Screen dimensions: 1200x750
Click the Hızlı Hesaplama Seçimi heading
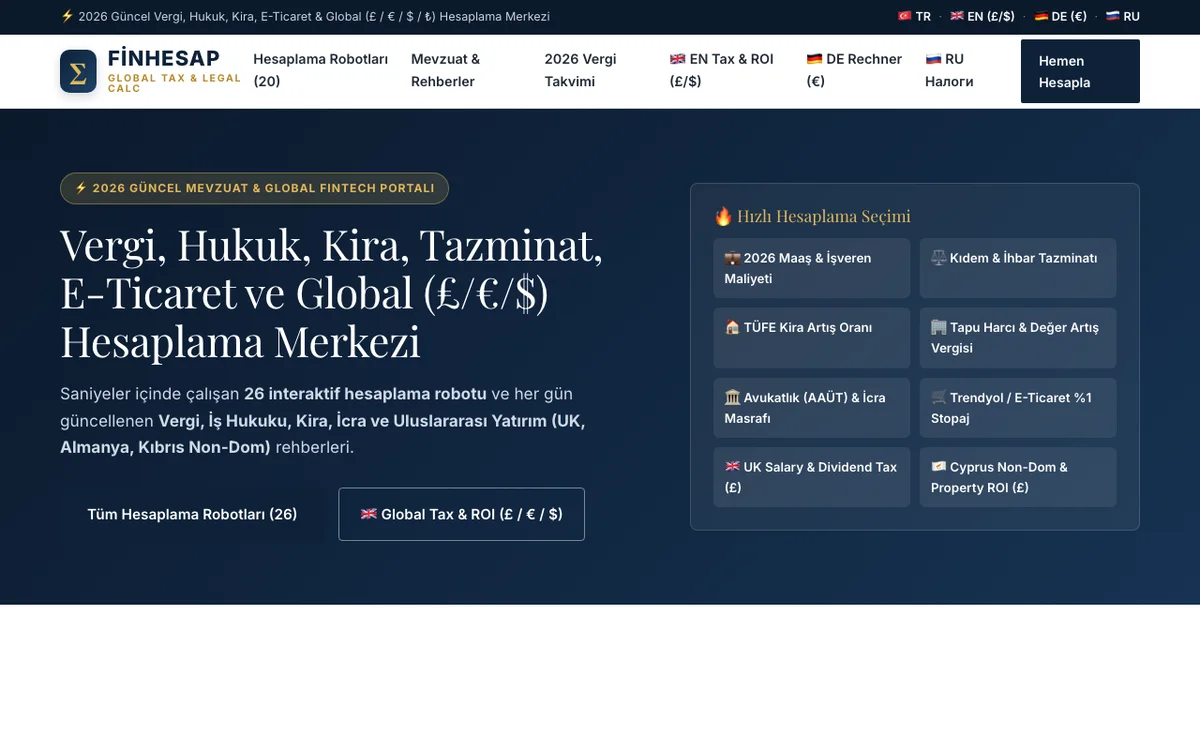point(812,216)
